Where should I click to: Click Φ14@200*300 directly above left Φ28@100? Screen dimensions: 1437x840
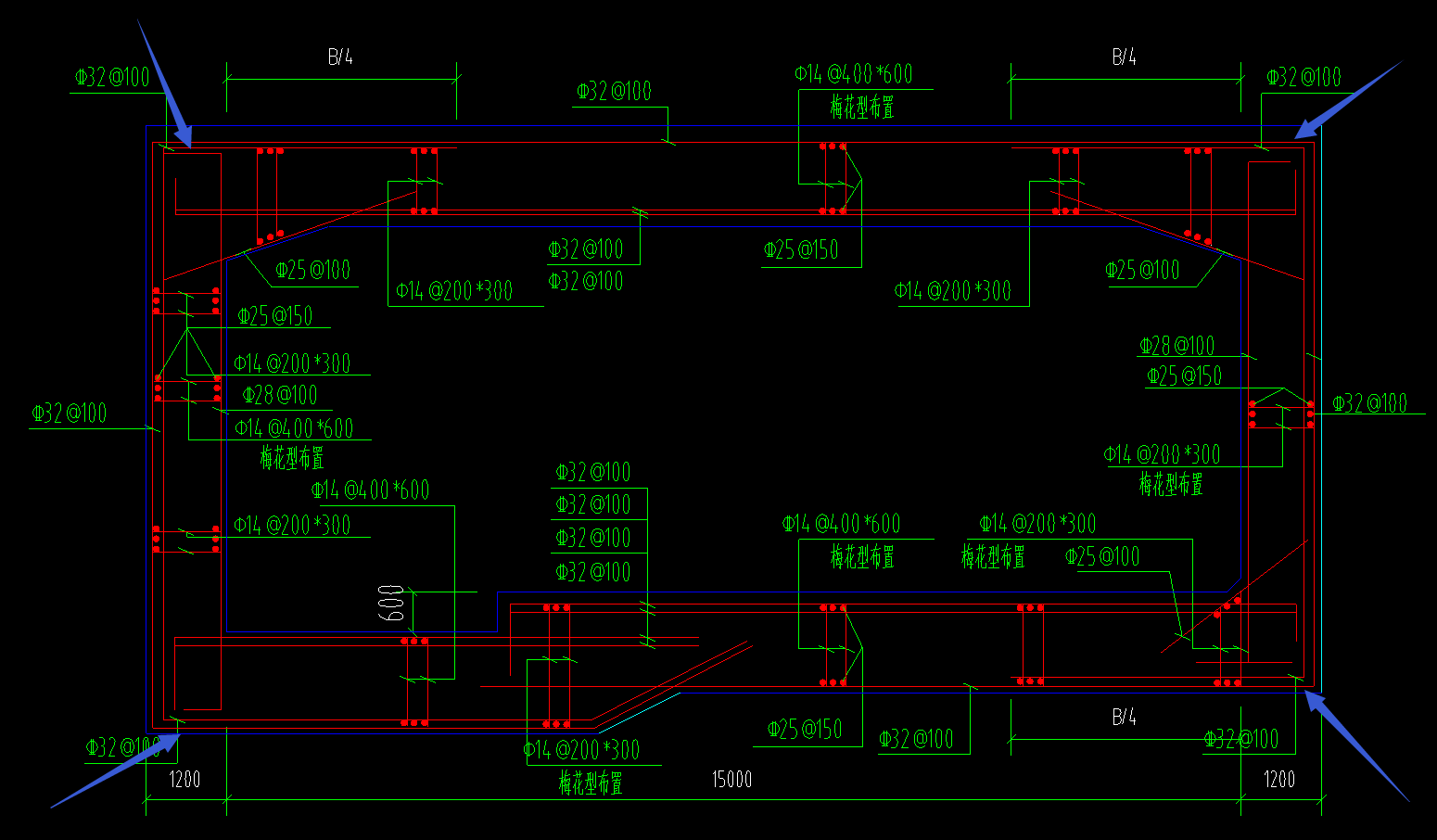292,363
